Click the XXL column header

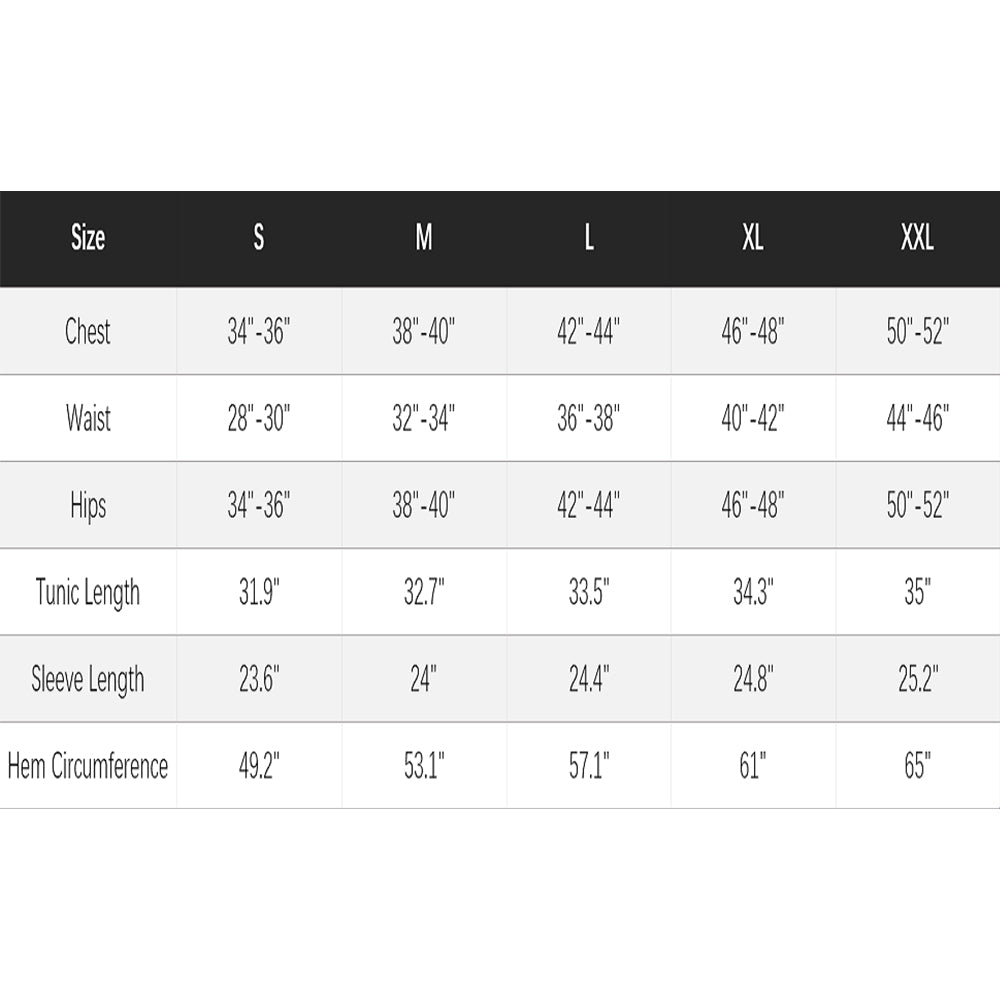[917, 238]
